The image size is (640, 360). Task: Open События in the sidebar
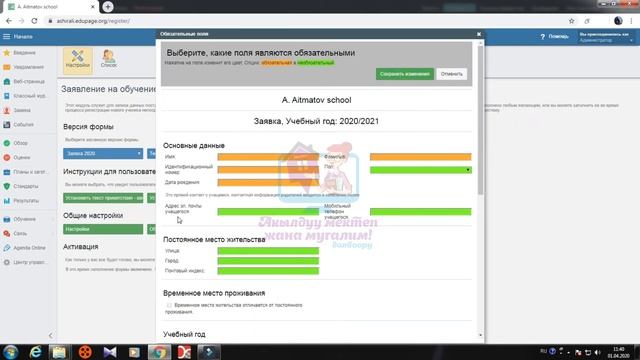[19, 124]
